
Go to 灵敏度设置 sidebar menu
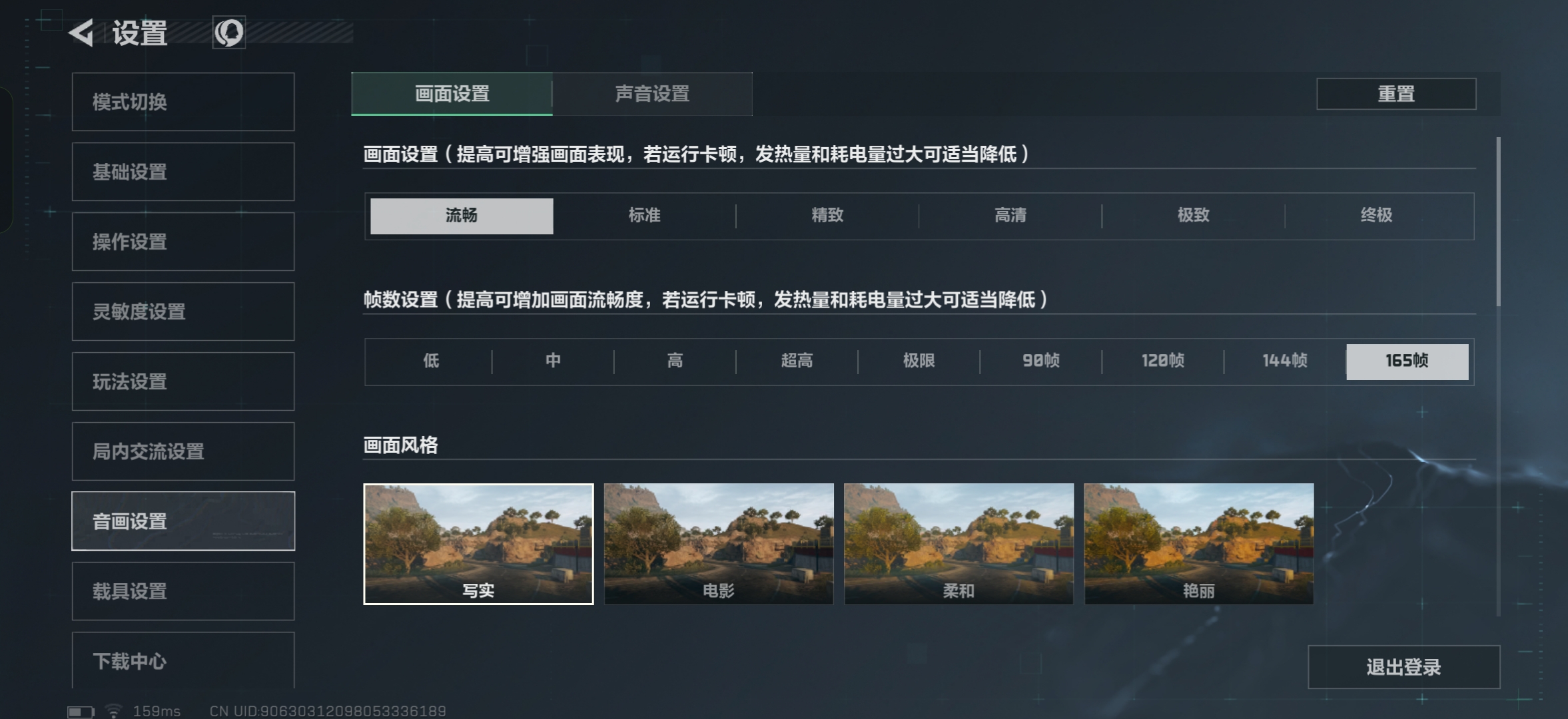tap(183, 312)
